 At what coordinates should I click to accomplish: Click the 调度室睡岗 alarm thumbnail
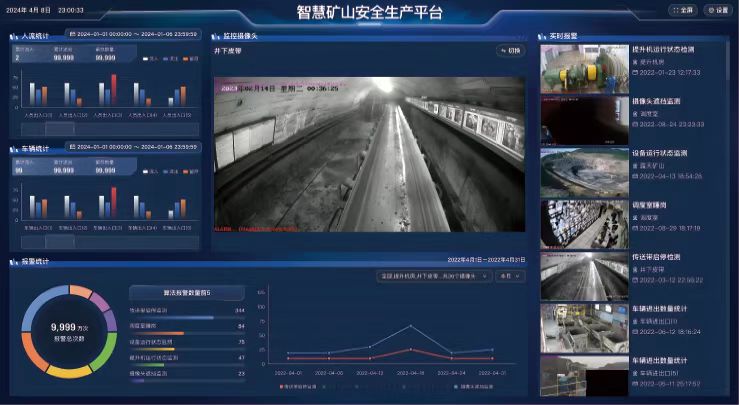click(584, 225)
